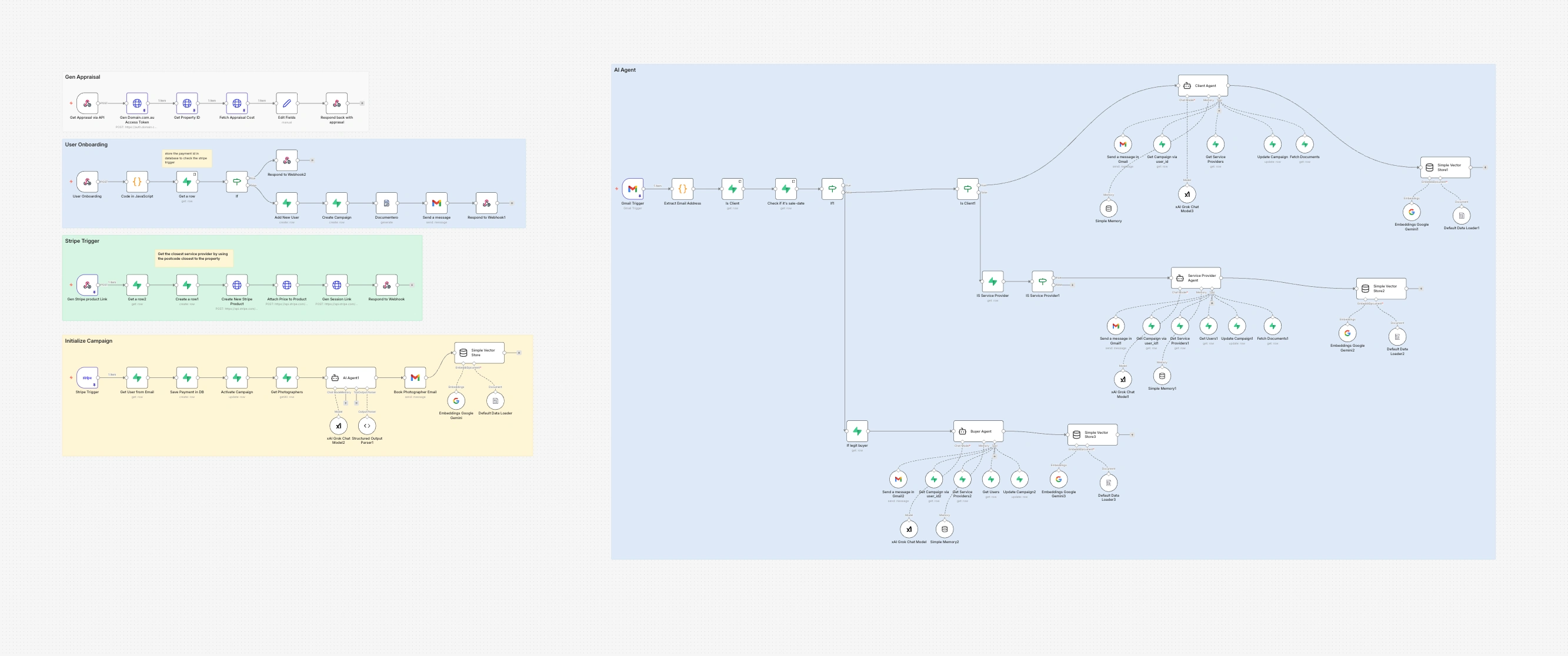Select the Structured Output Parser1 node
The height and width of the screenshot is (656, 1568).
tap(367, 426)
